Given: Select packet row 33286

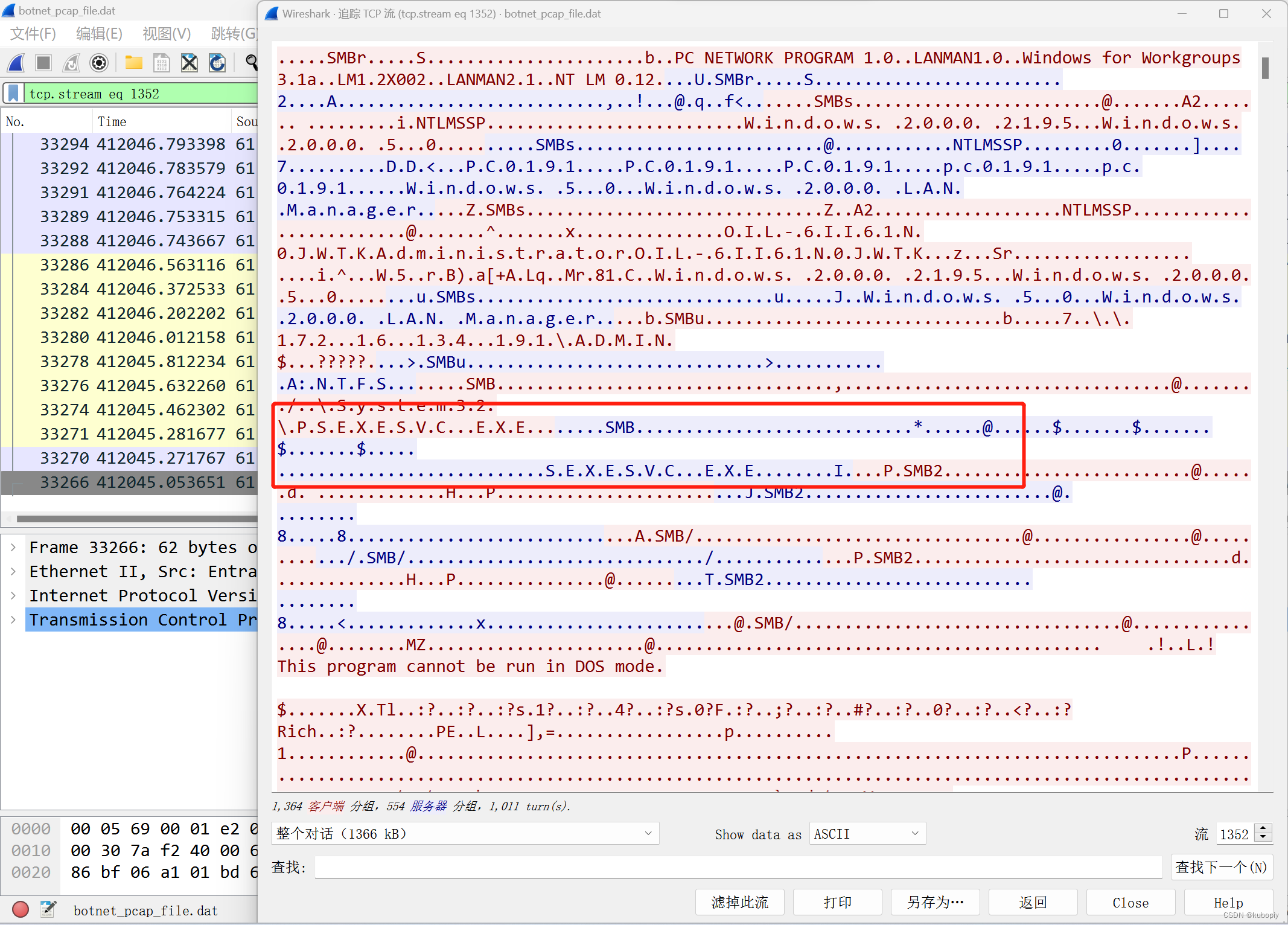Looking at the screenshot, I should pos(129,265).
